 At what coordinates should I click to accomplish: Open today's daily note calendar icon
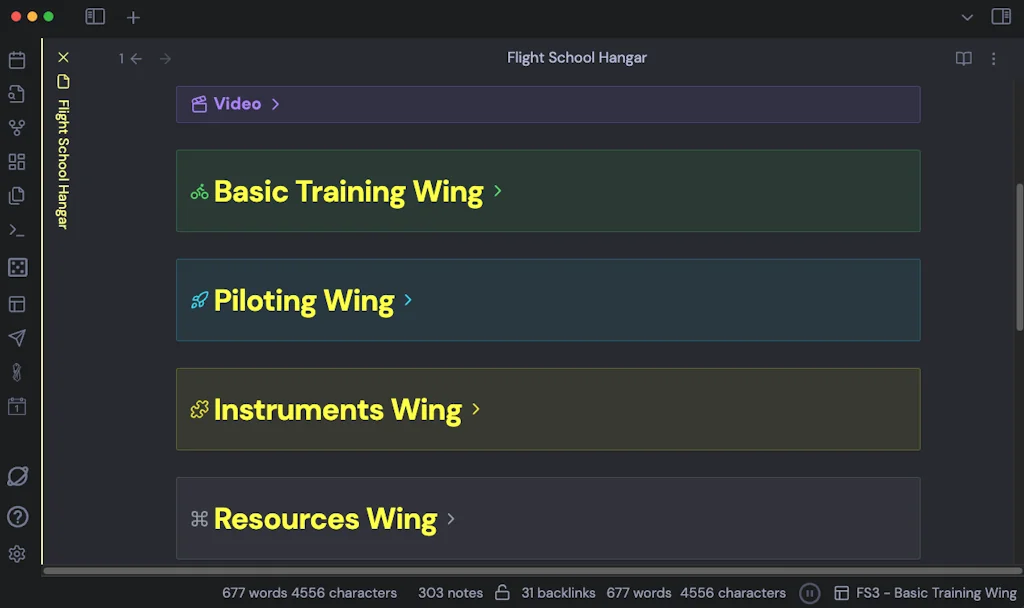(x=17, y=406)
